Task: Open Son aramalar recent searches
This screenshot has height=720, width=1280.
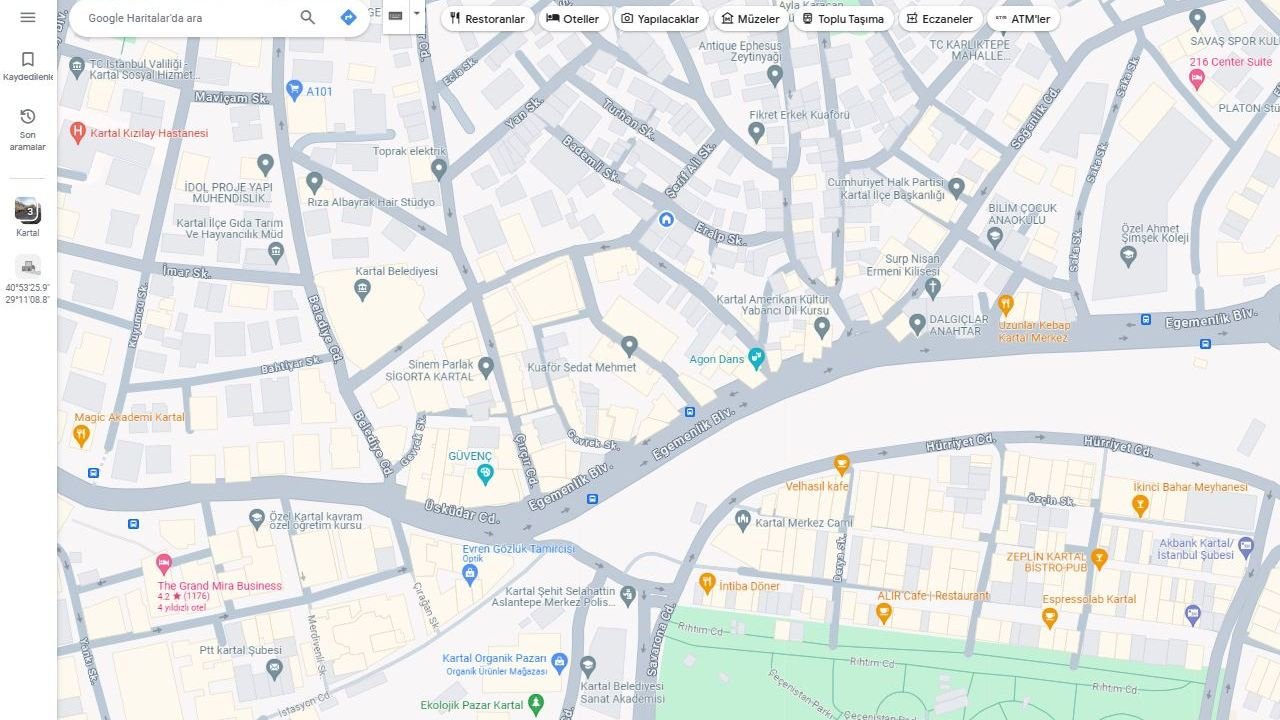Action: pyautogui.click(x=28, y=130)
